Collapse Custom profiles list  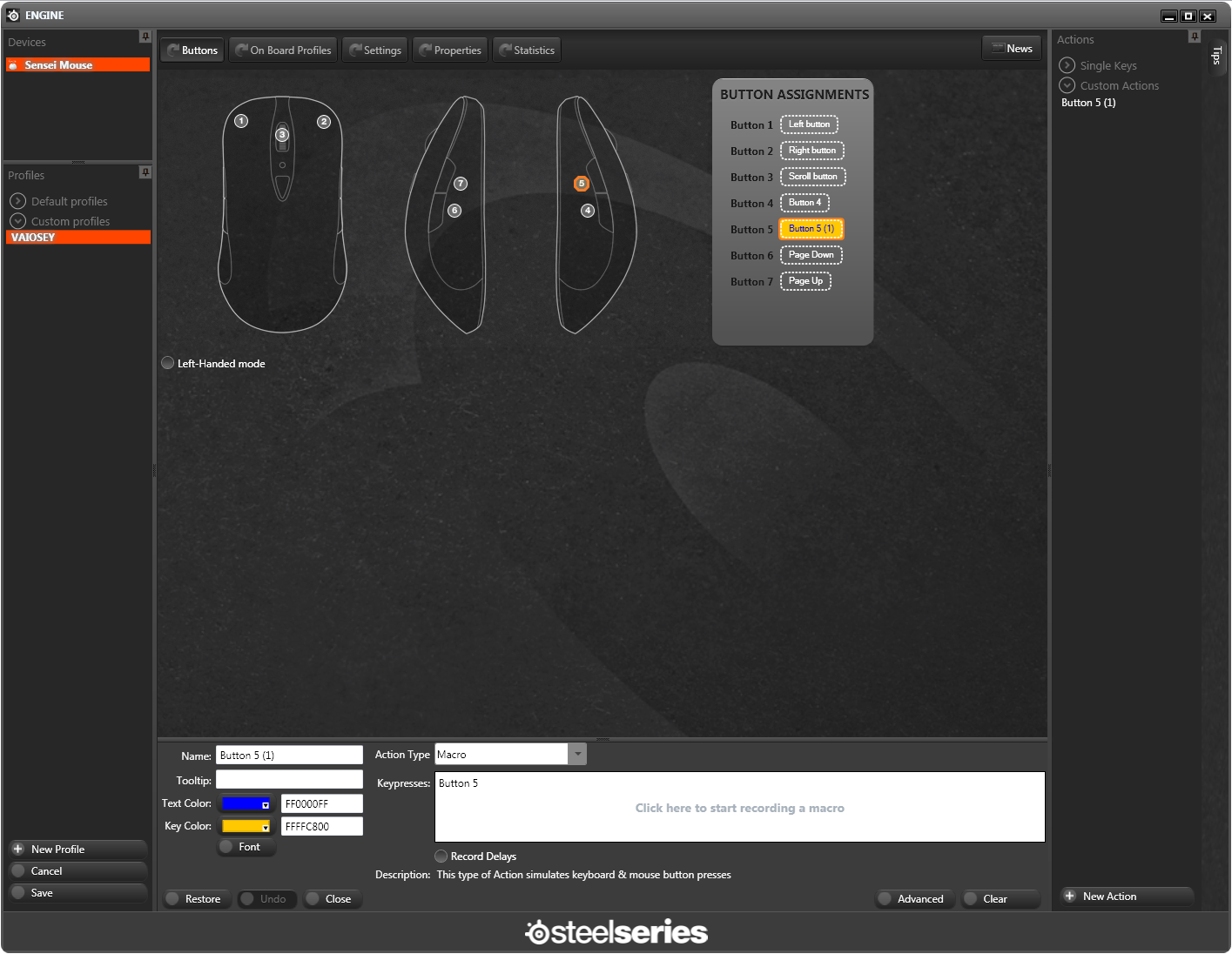tap(18, 221)
